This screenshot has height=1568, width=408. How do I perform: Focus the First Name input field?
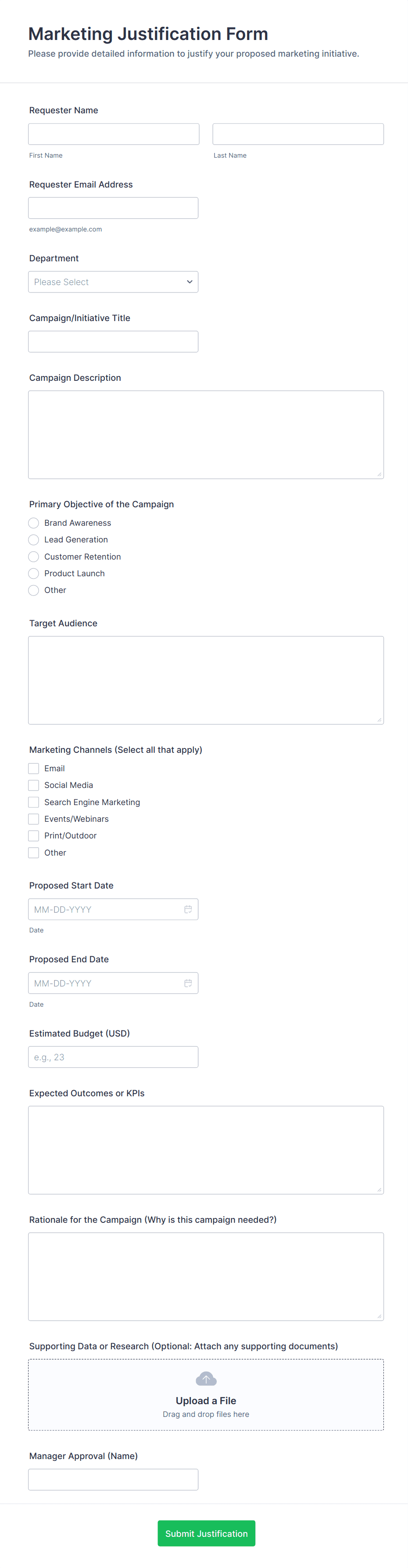click(114, 134)
